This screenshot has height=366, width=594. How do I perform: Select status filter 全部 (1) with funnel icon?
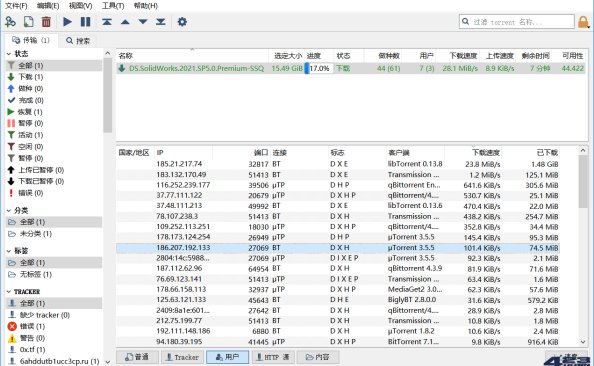point(54,66)
